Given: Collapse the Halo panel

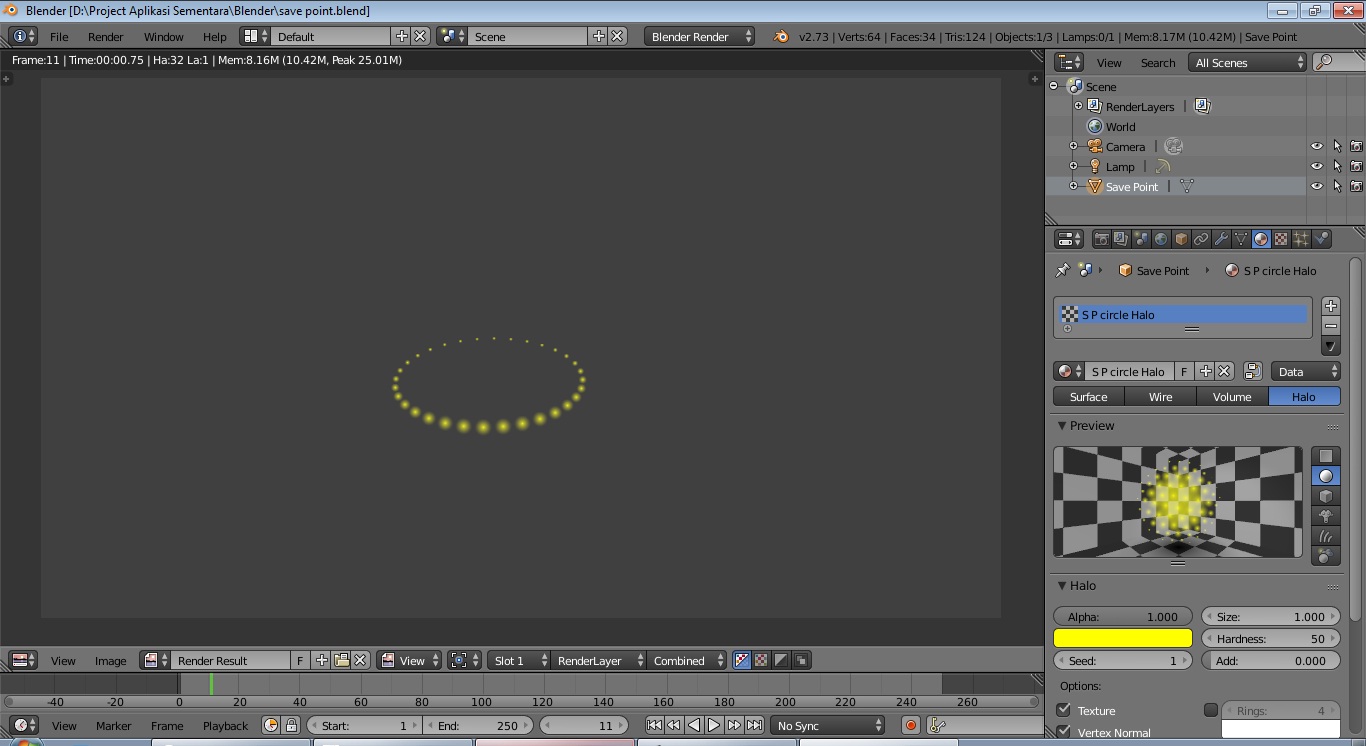Looking at the screenshot, I should click(1063, 586).
